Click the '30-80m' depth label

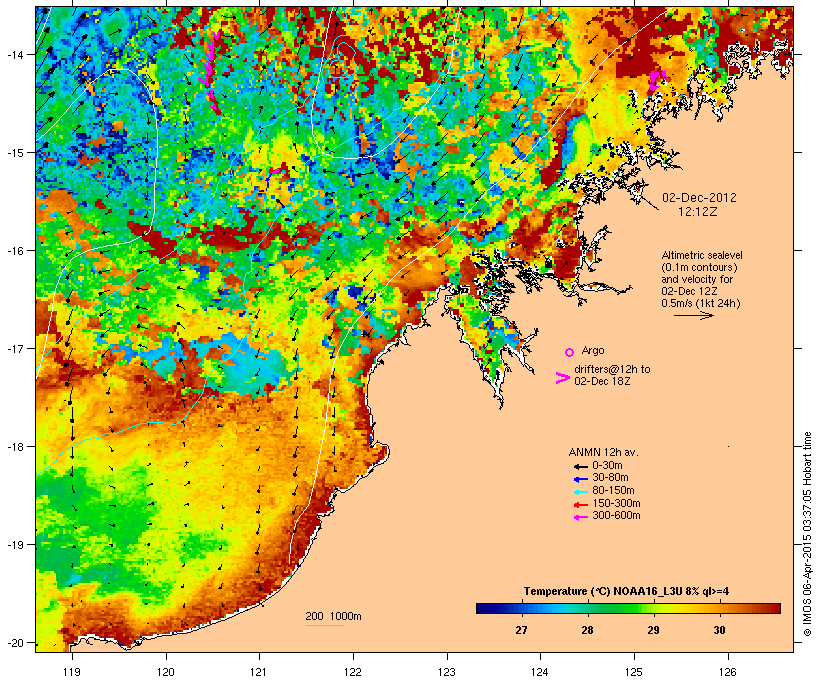click(x=610, y=478)
